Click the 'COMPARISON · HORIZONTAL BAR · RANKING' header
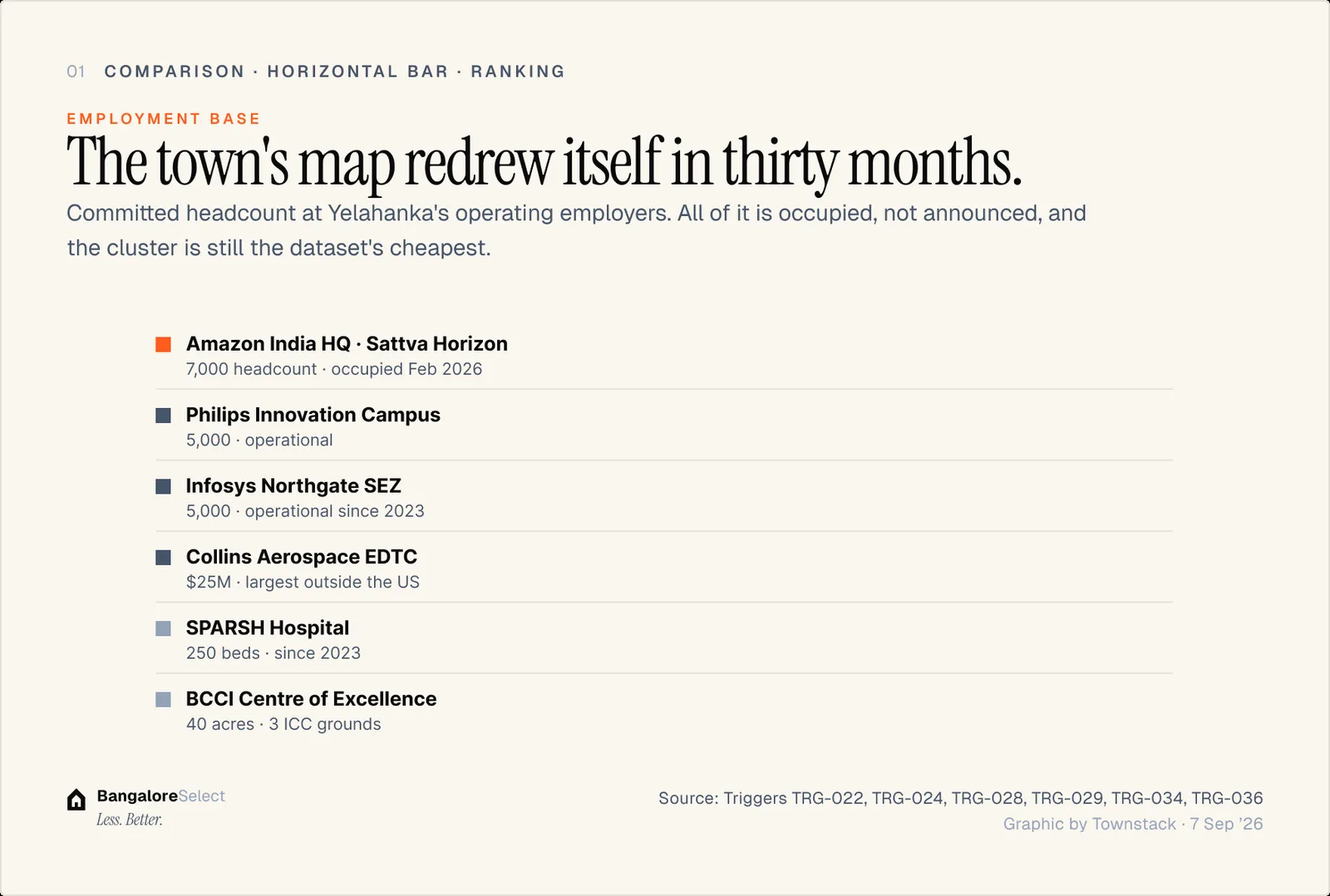Viewport: 1330px width, 896px height. (x=335, y=71)
